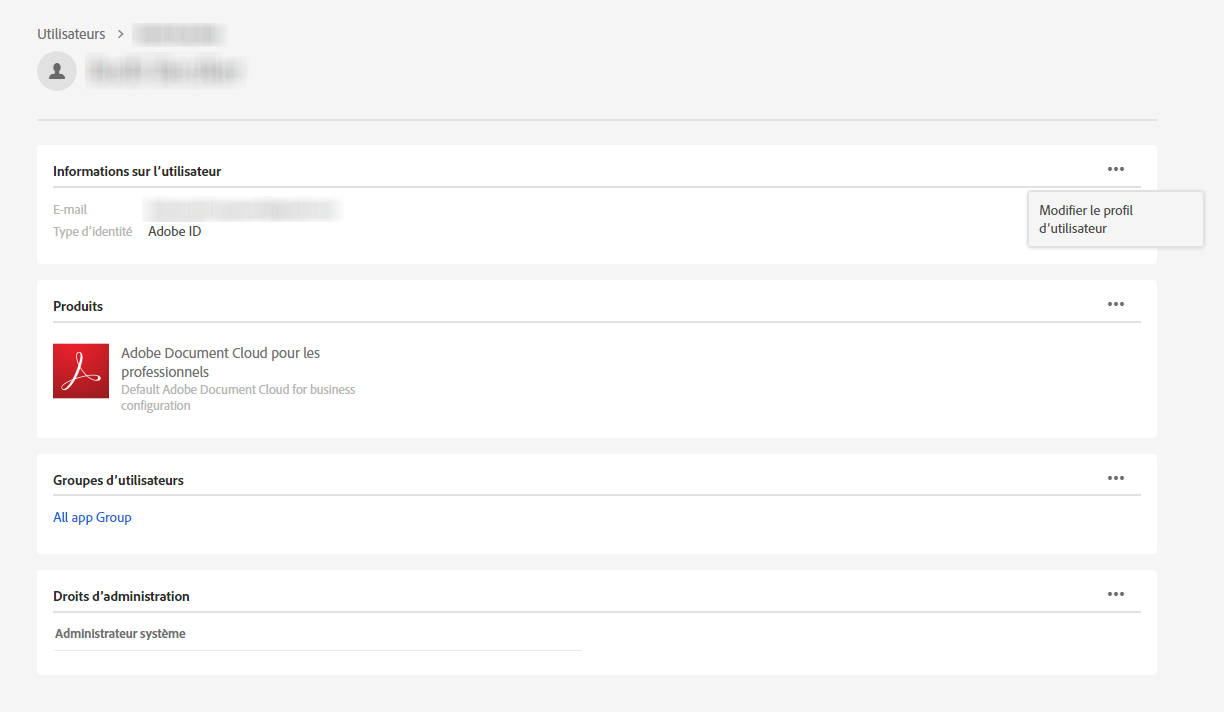Viewport: 1224px width, 712px height.
Task: Open the Informations sur l'utilisateur three-dot menu
Action: [x=1116, y=169]
